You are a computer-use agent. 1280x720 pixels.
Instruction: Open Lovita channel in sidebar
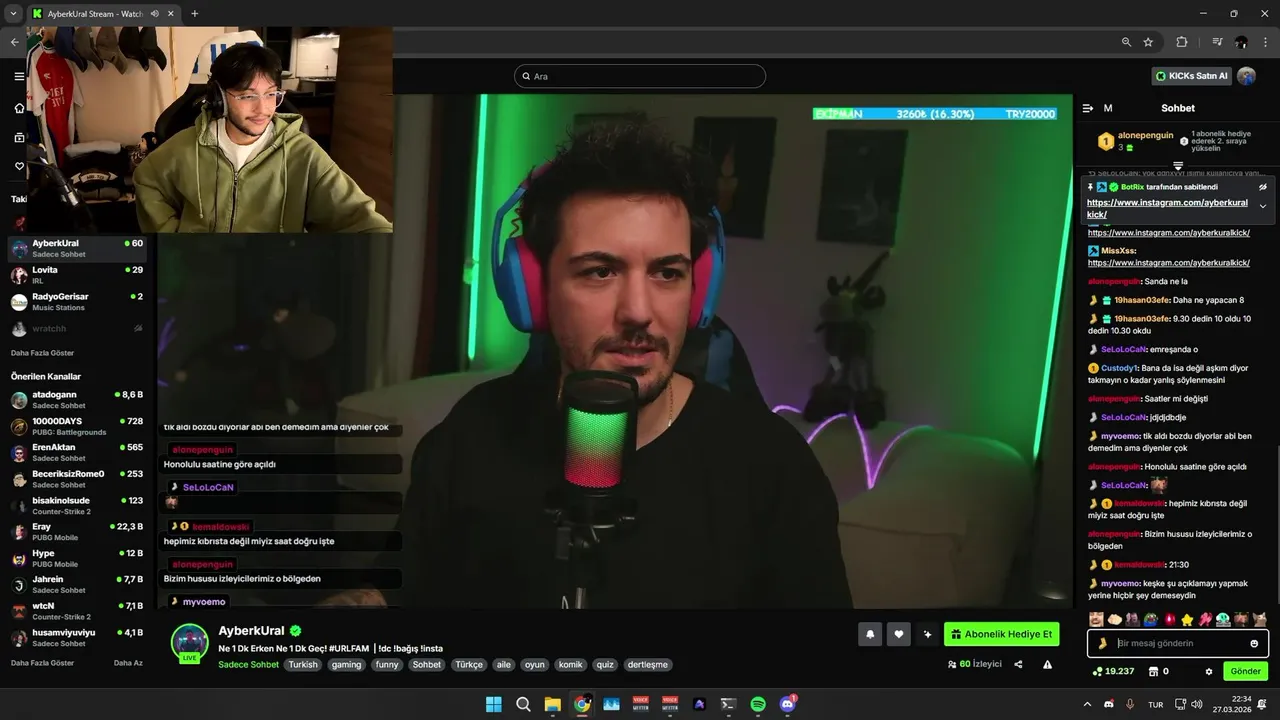pyautogui.click(x=78, y=275)
